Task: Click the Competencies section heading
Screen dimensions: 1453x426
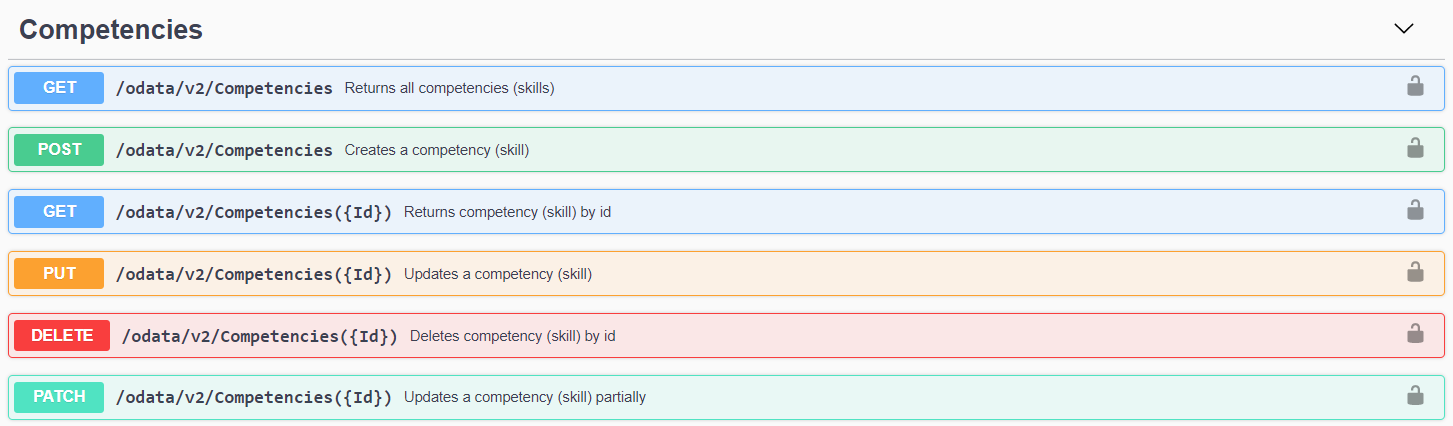Action: click(x=111, y=30)
